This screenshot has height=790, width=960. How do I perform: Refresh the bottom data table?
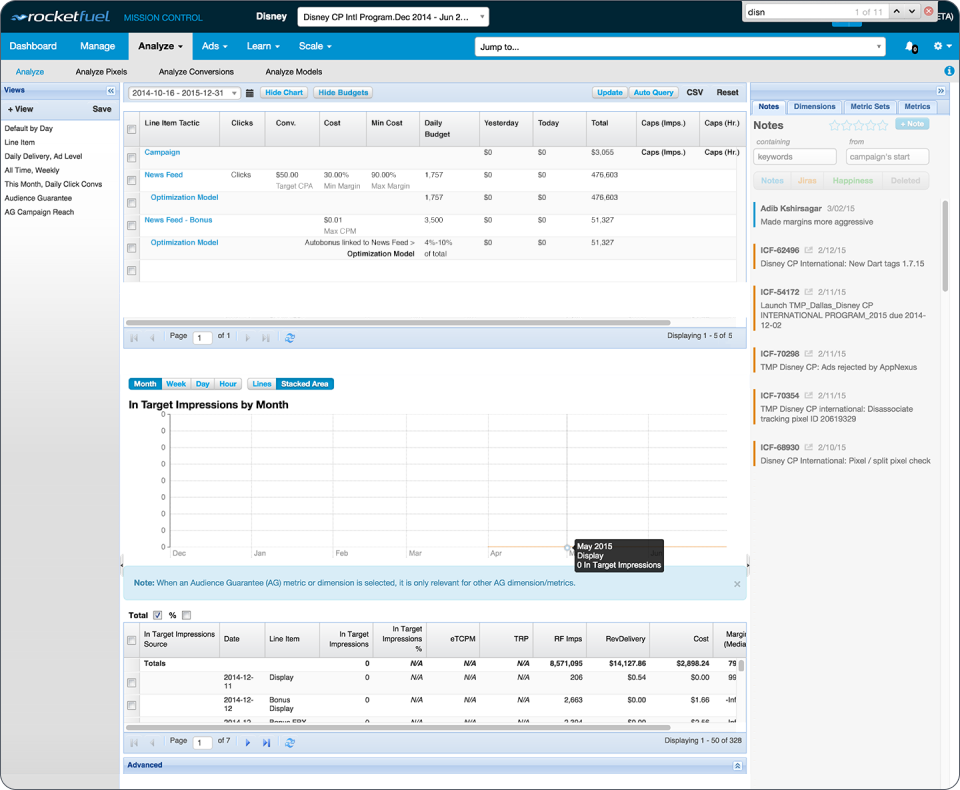point(290,742)
